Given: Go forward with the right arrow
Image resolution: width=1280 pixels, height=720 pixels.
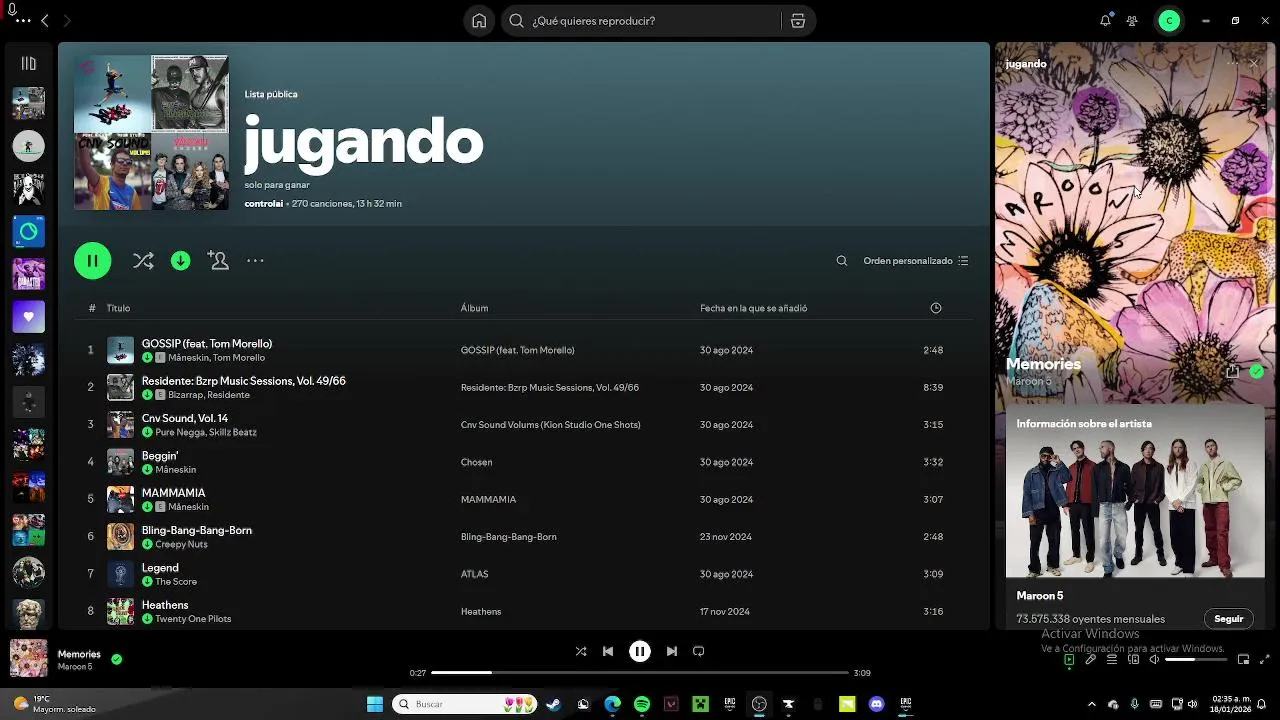Looking at the screenshot, I should click(x=67, y=20).
